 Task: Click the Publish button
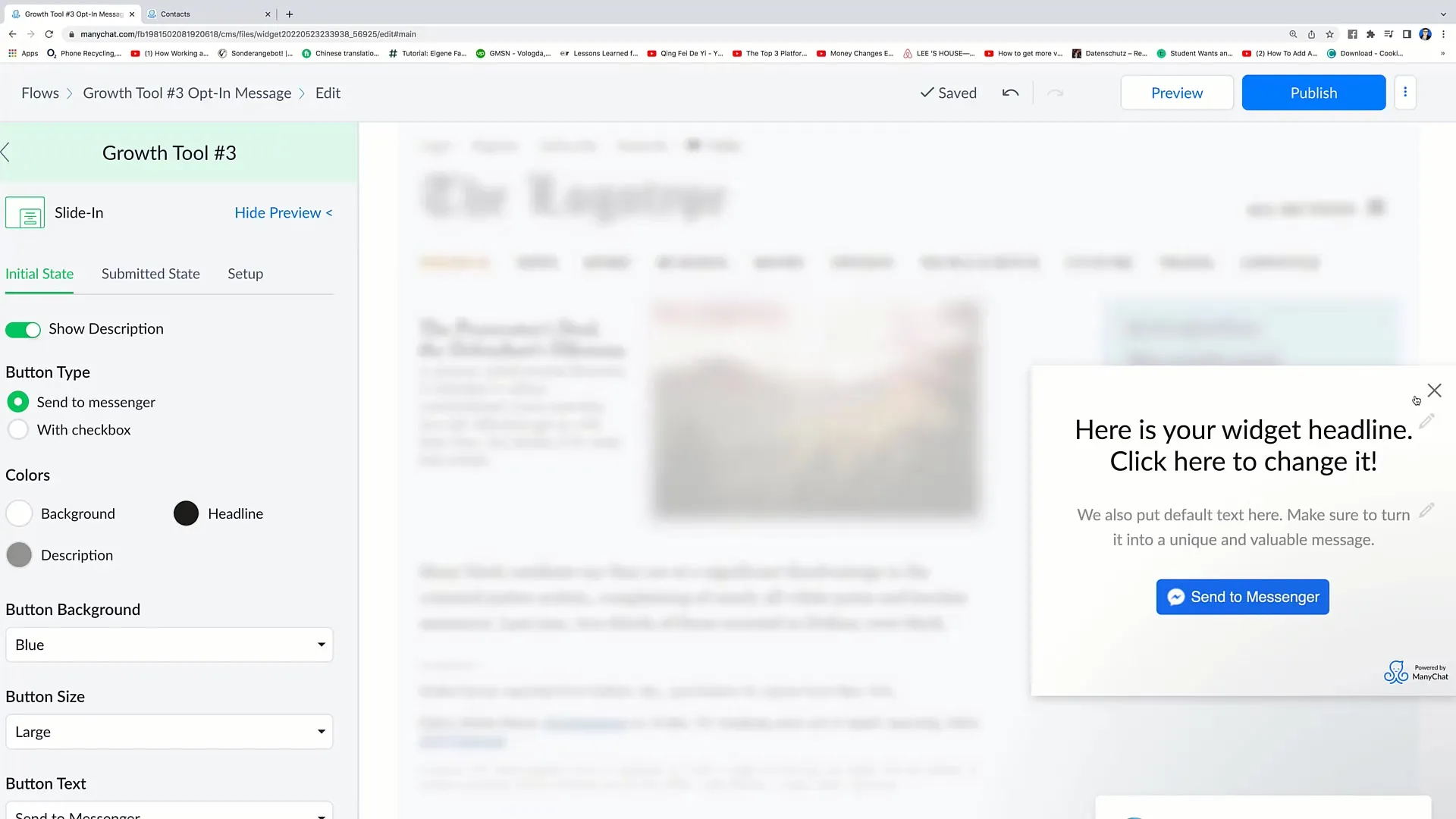click(1314, 92)
